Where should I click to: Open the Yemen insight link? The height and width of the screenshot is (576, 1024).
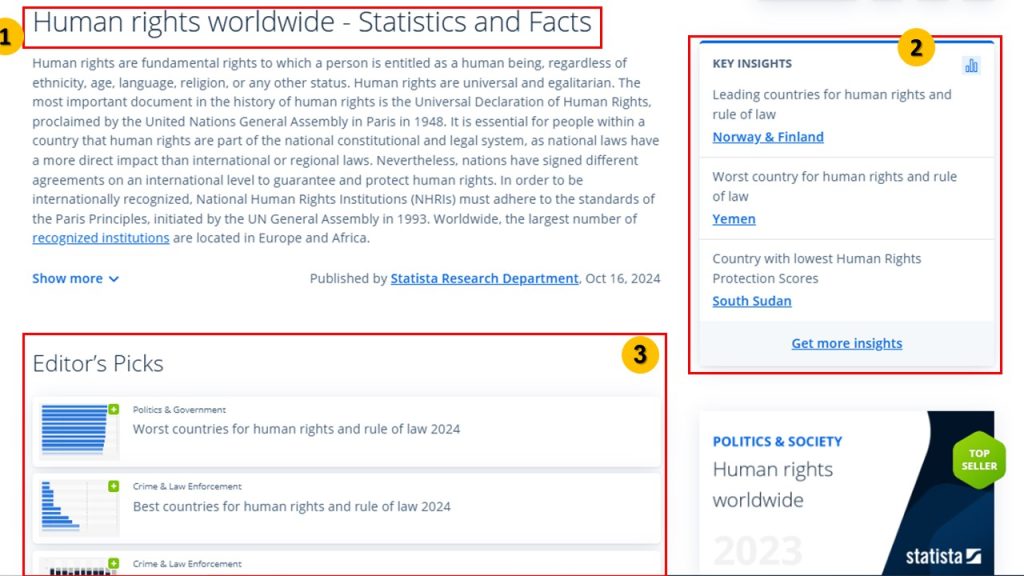tap(734, 219)
